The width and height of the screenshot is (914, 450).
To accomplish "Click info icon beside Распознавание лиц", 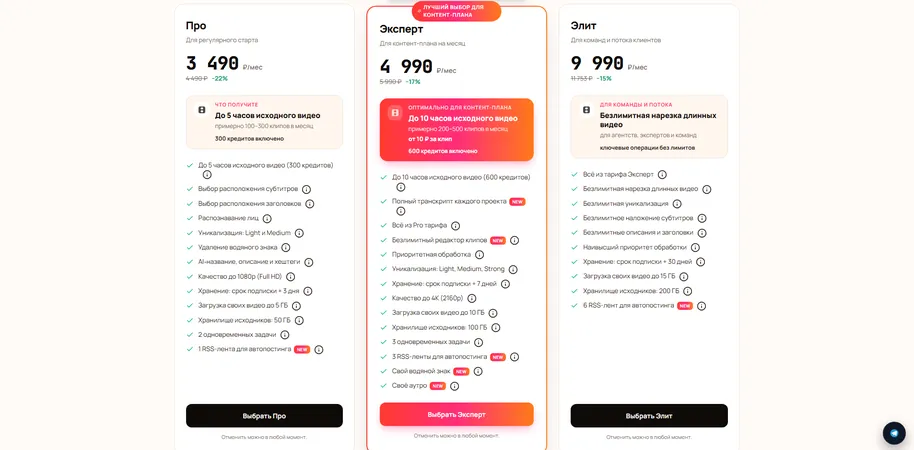I will (x=267, y=218).
